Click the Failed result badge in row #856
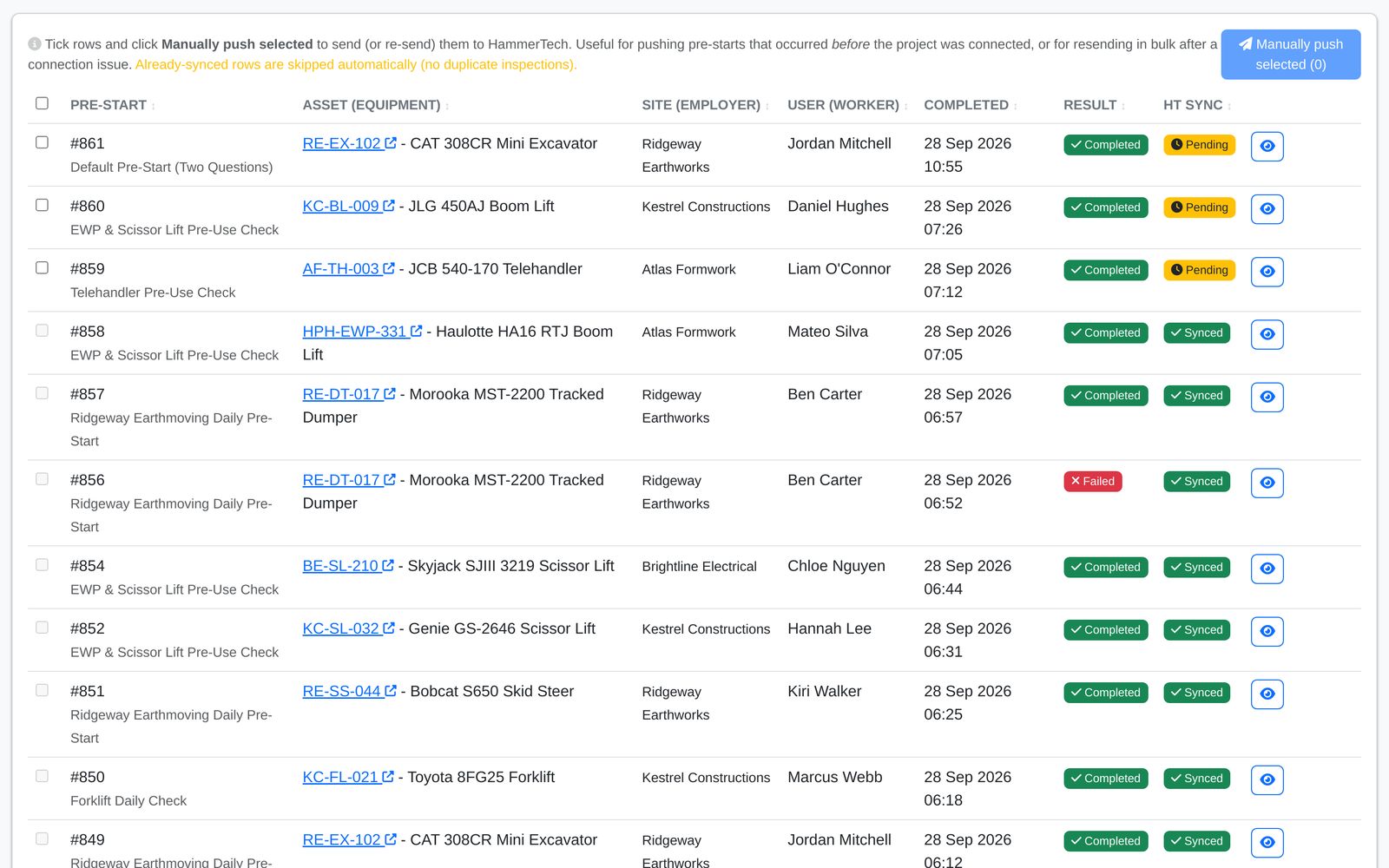This screenshot has width=1389, height=868. pos(1092,482)
